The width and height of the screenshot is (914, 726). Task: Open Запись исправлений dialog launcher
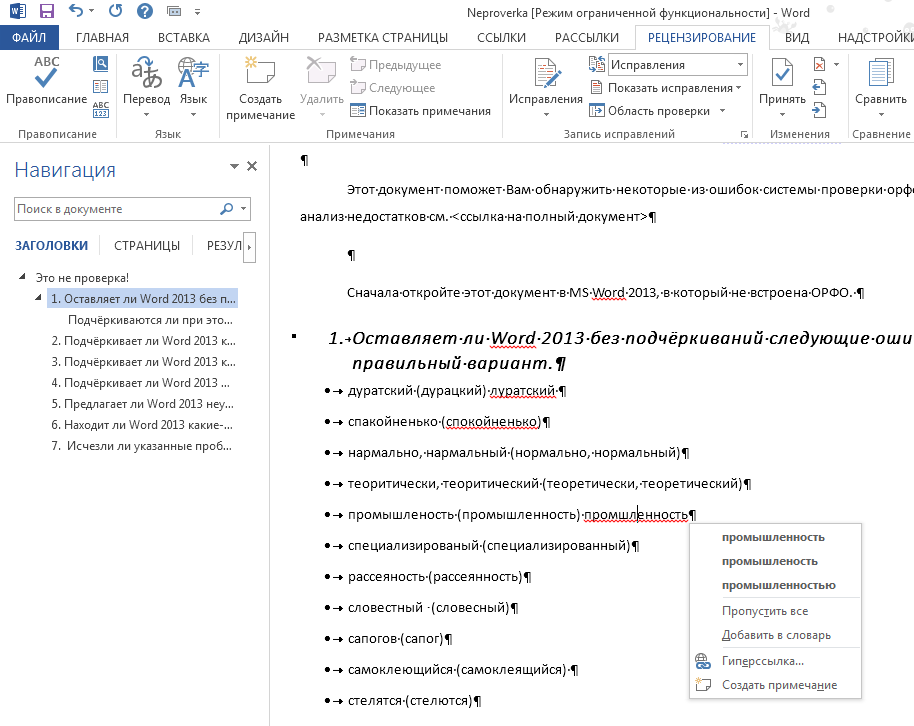[744, 135]
